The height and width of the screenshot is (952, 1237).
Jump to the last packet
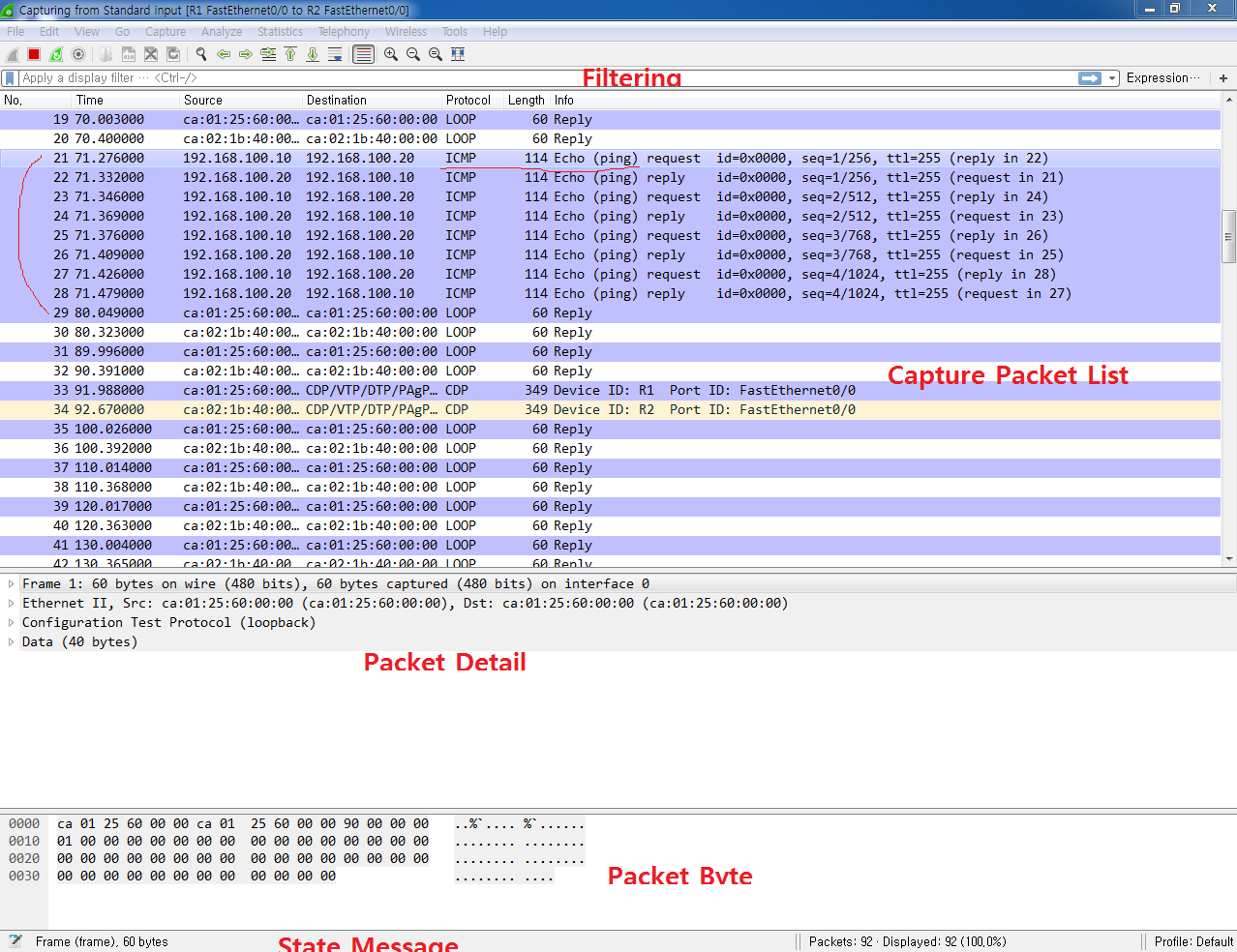pyautogui.click(x=313, y=54)
